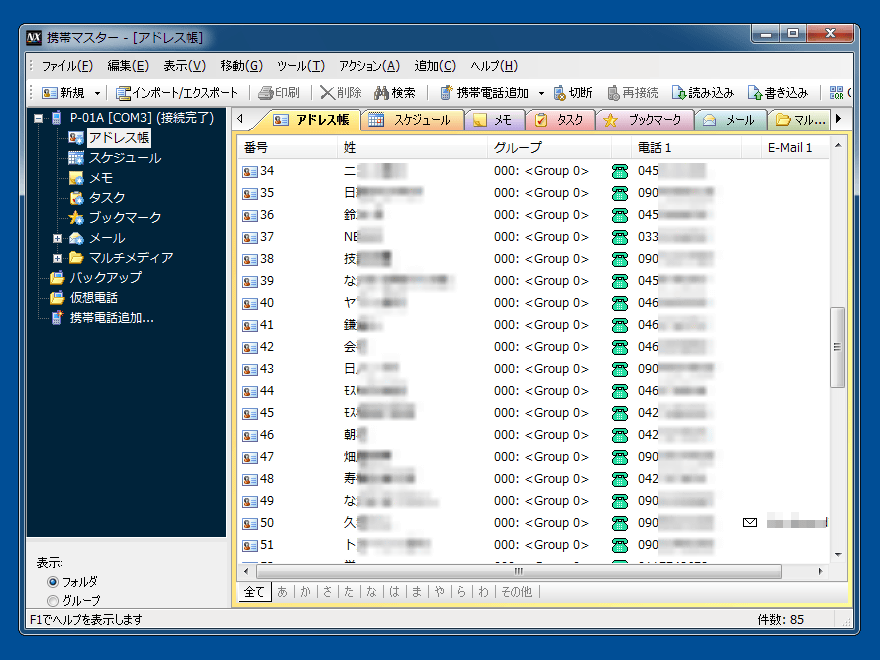Filter contacts by あ row
Viewport: 880px width, 660px height.
click(x=282, y=592)
